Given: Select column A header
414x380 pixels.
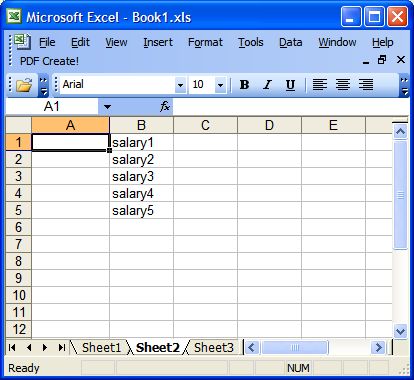Looking at the screenshot, I should (70, 125).
